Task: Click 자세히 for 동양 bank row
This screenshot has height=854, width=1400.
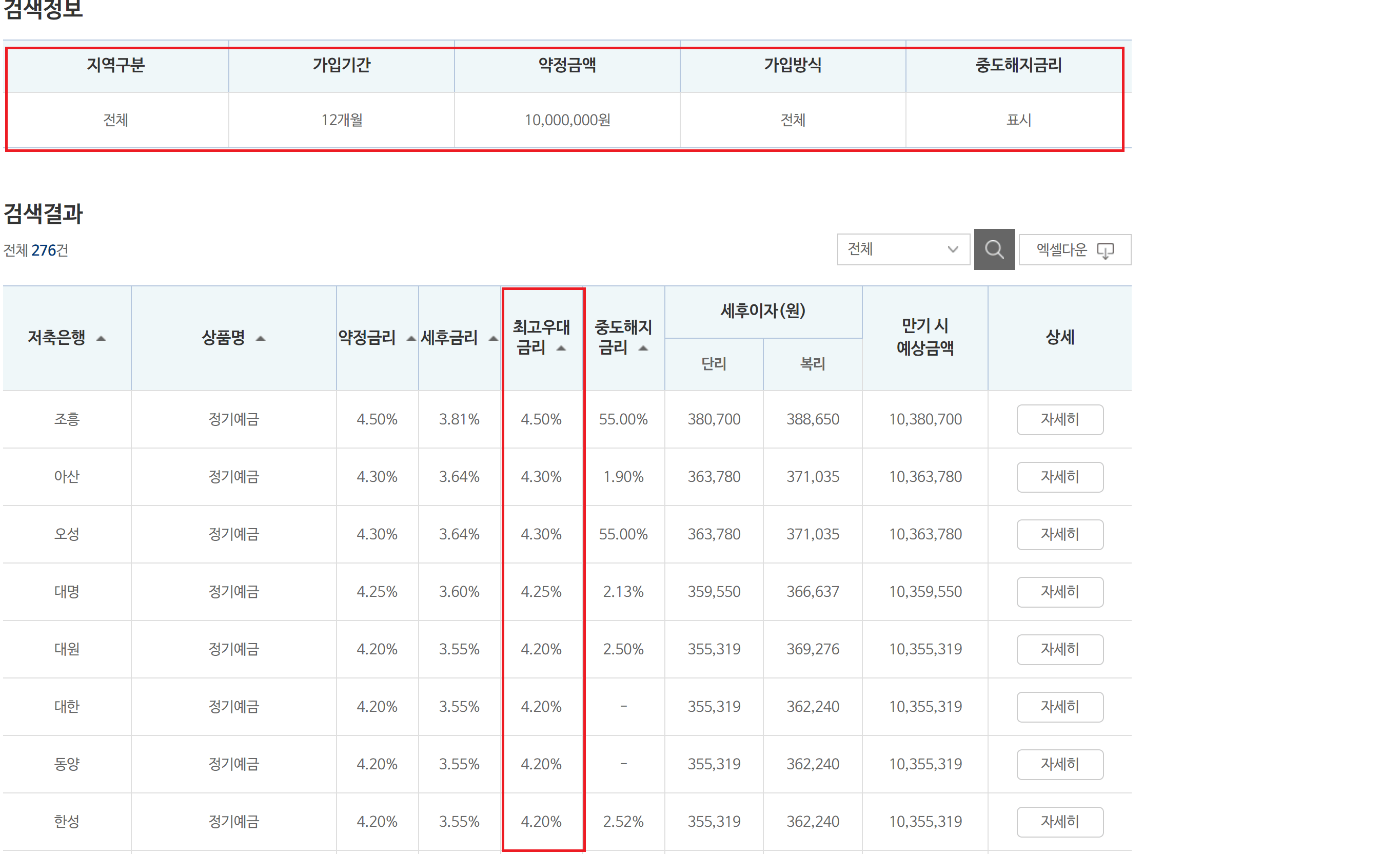Action: pos(1060,764)
